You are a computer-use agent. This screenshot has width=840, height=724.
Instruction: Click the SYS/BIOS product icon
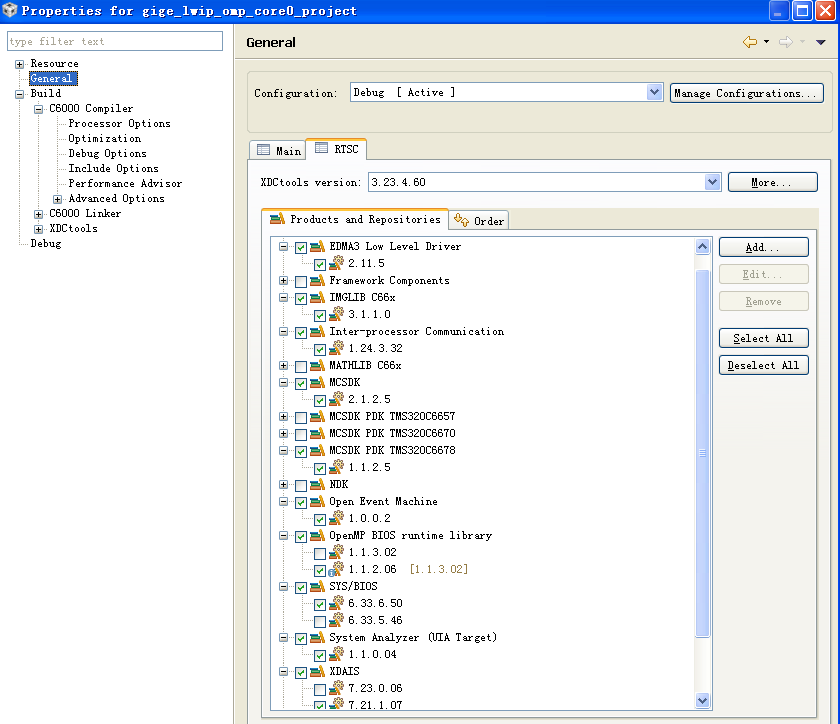[318, 586]
